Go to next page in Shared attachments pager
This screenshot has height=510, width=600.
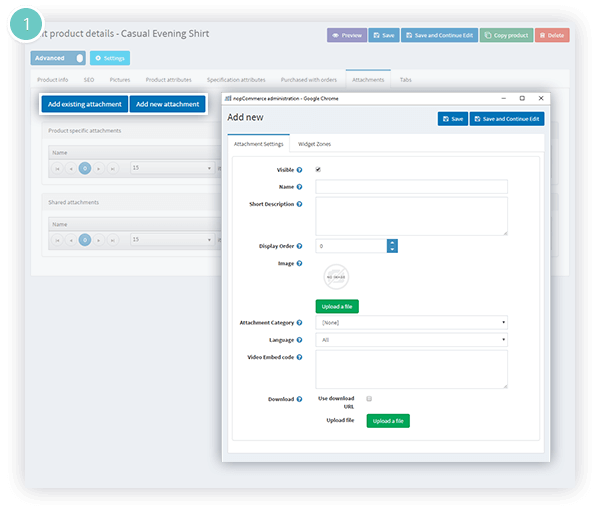(x=99, y=240)
